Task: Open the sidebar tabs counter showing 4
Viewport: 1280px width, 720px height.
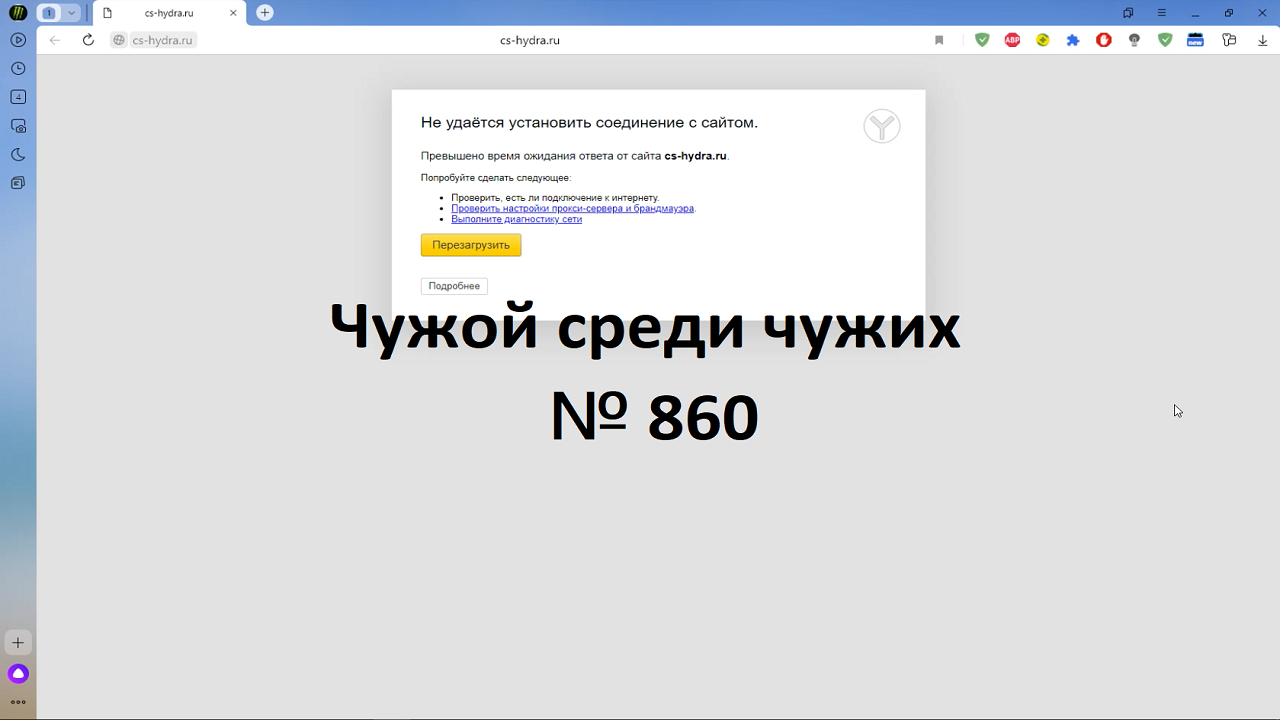Action: (18, 97)
